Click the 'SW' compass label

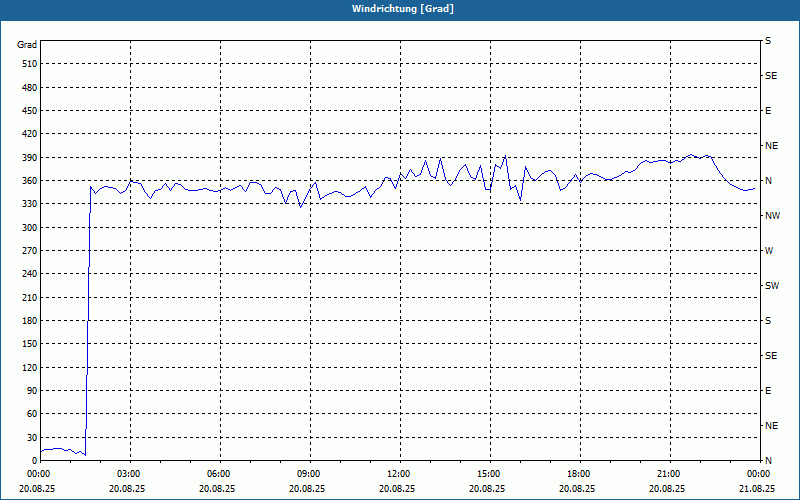pyautogui.click(x=772, y=286)
